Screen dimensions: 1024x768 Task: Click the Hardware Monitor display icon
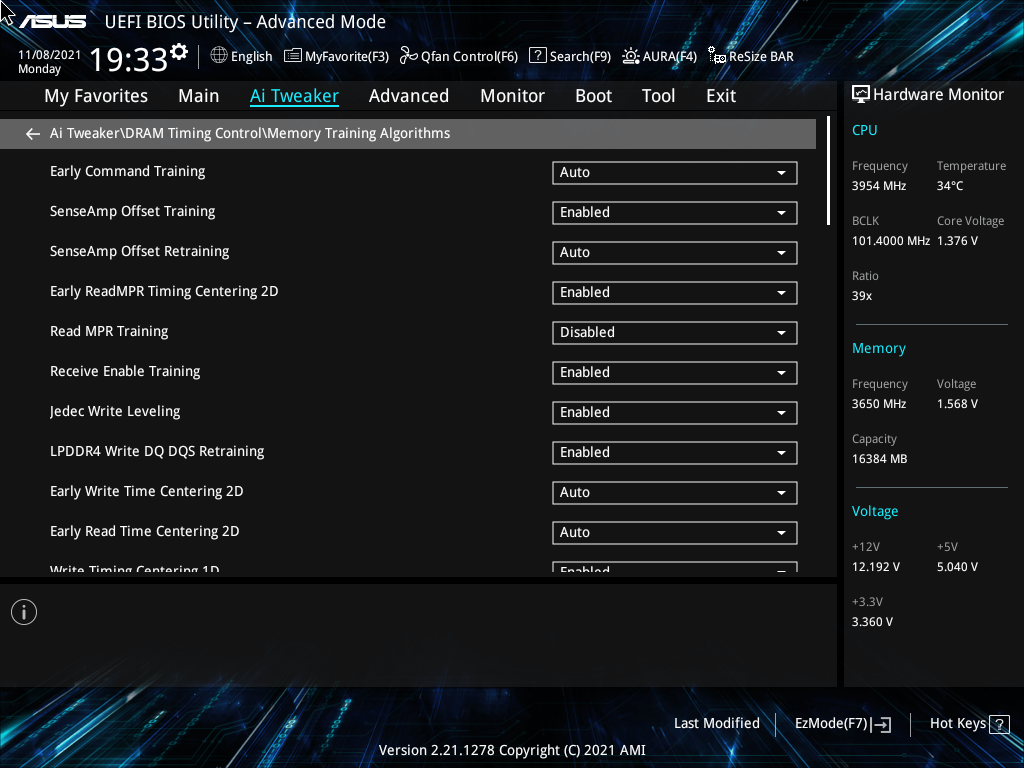point(861,95)
